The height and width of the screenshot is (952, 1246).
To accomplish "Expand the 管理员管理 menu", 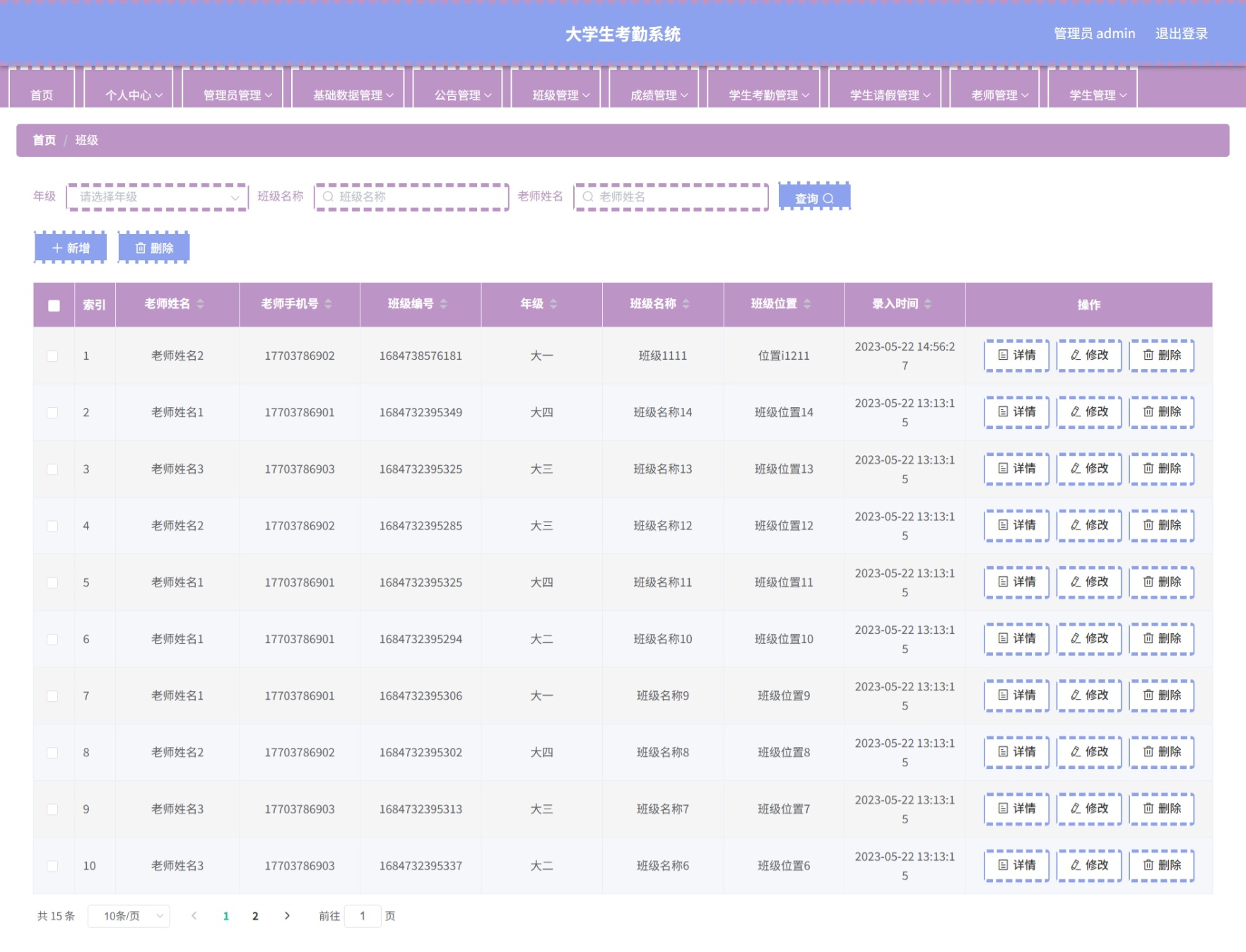I will 233,89.
